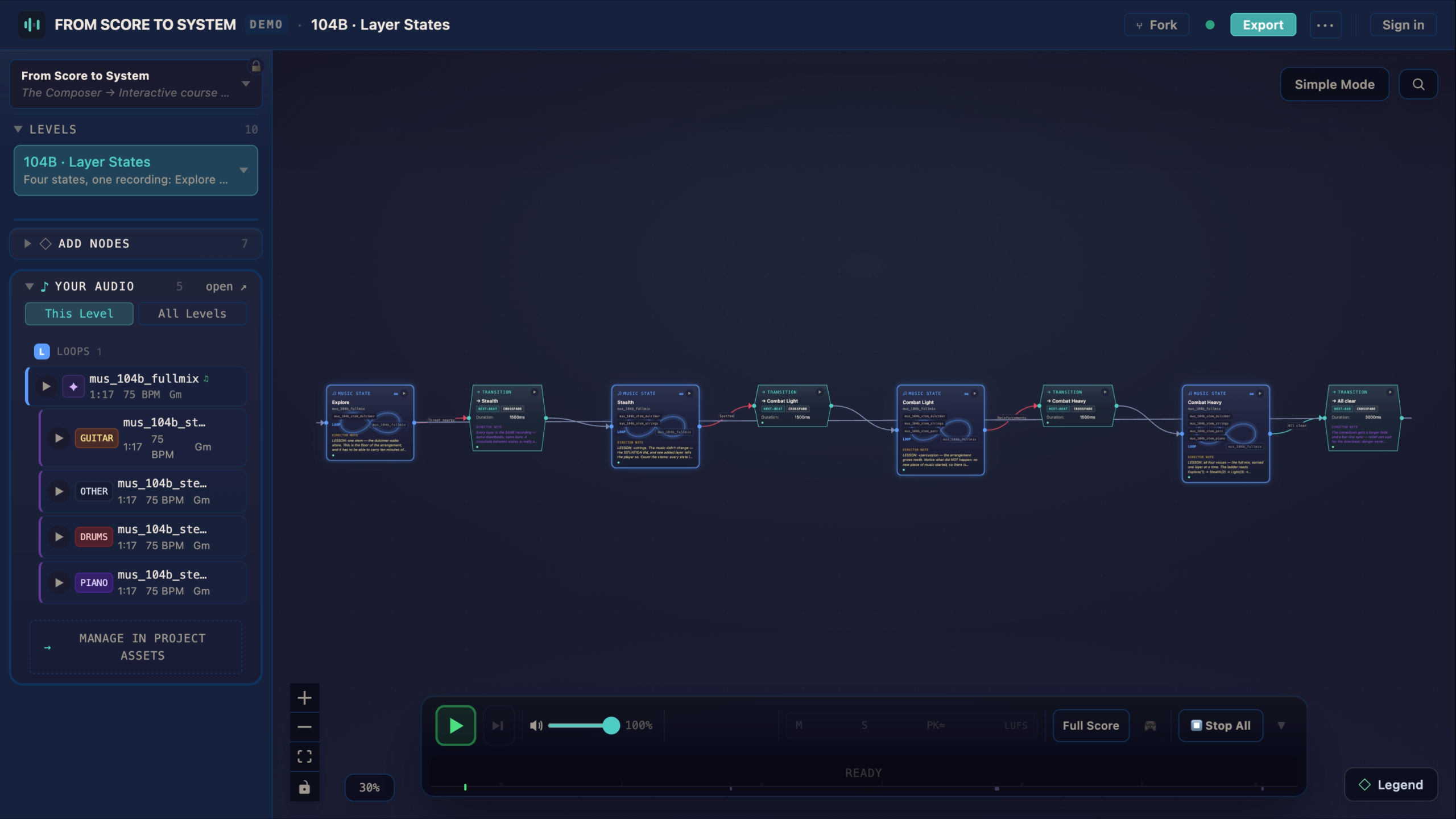Screen dimensions: 1456x819
Task: Mute audio via the speaker icon
Action: coord(536,726)
